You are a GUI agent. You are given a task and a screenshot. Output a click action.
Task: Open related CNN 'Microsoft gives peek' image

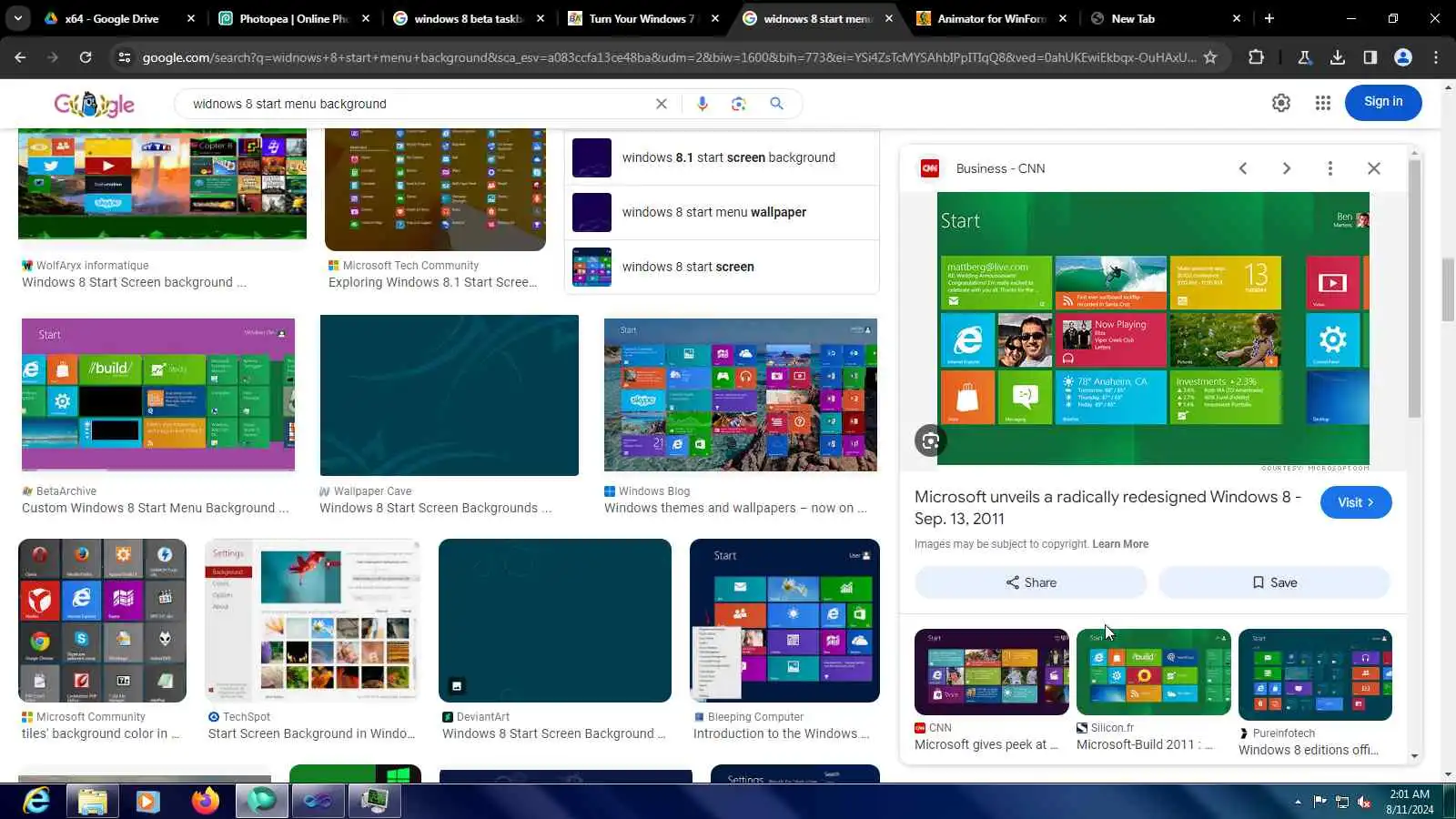(x=992, y=672)
